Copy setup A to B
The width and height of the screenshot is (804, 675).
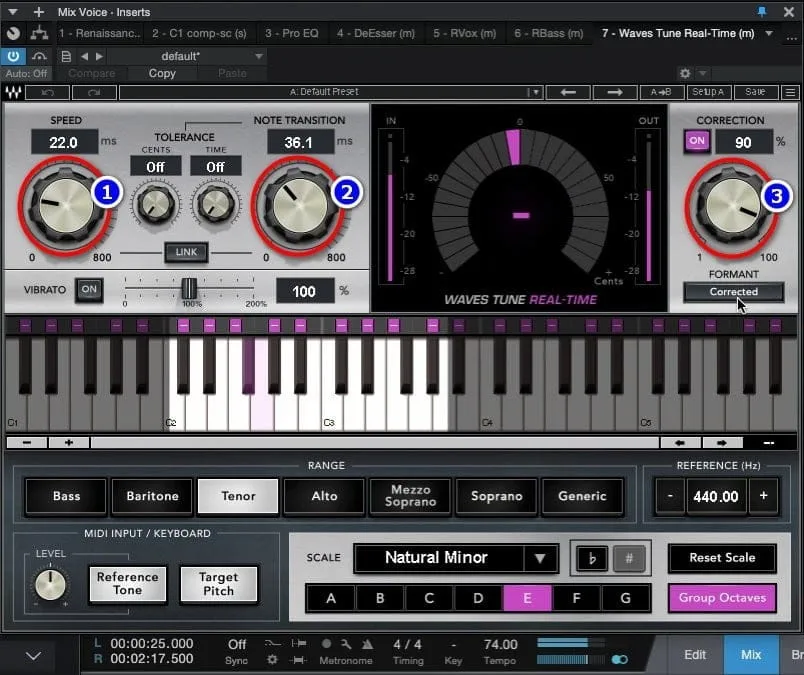pos(661,92)
